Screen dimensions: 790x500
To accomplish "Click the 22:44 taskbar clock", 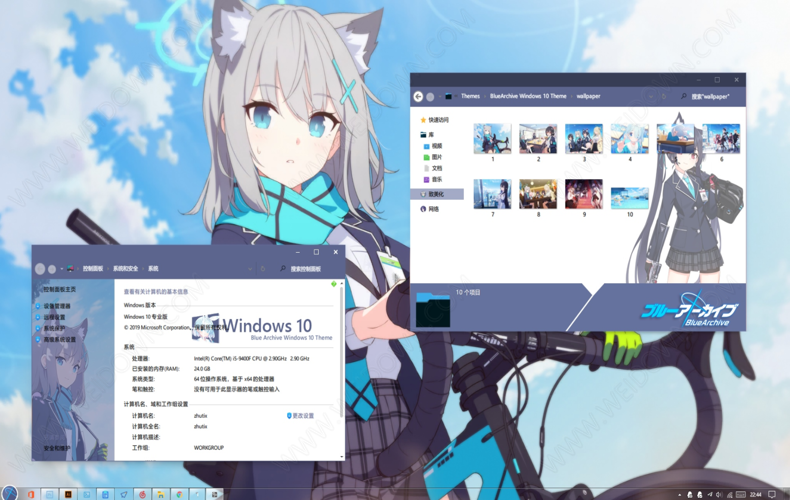I will point(756,495).
